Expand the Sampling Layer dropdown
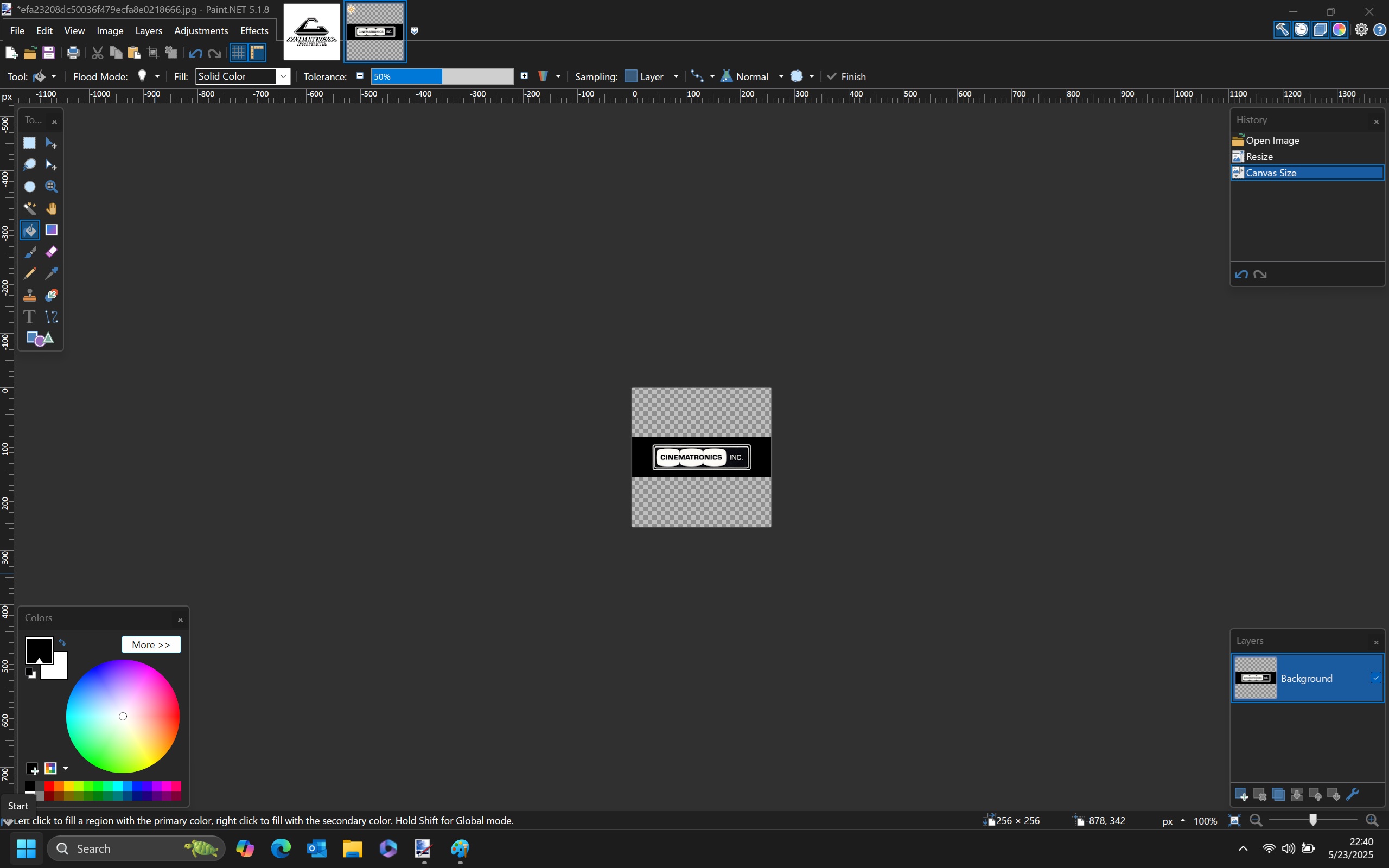The height and width of the screenshot is (868, 1389). (x=676, y=76)
